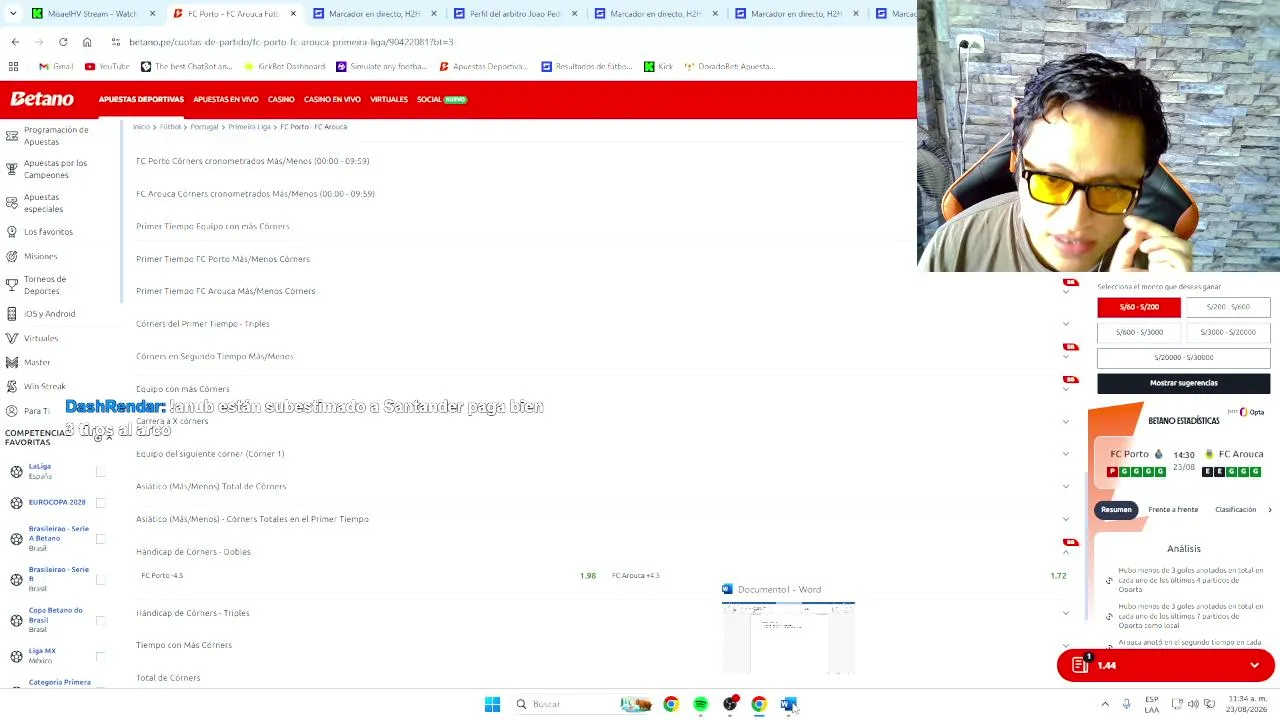
Task: Select the S/3000 - S/20000 amount option
Action: [1228, 332]
